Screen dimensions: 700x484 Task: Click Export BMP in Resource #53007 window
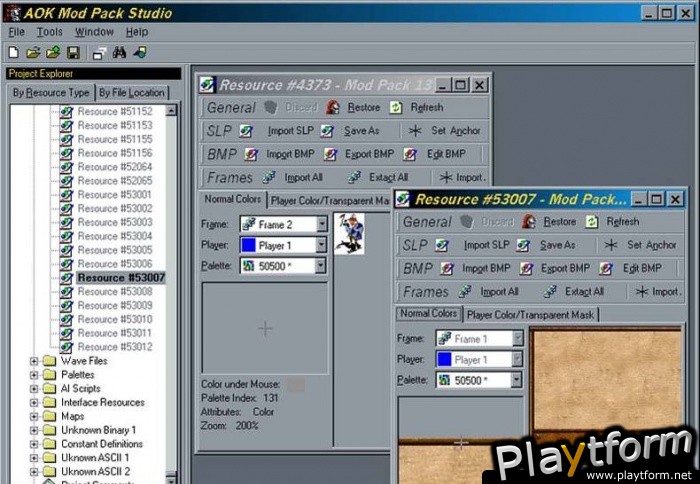tap(555, 268)
